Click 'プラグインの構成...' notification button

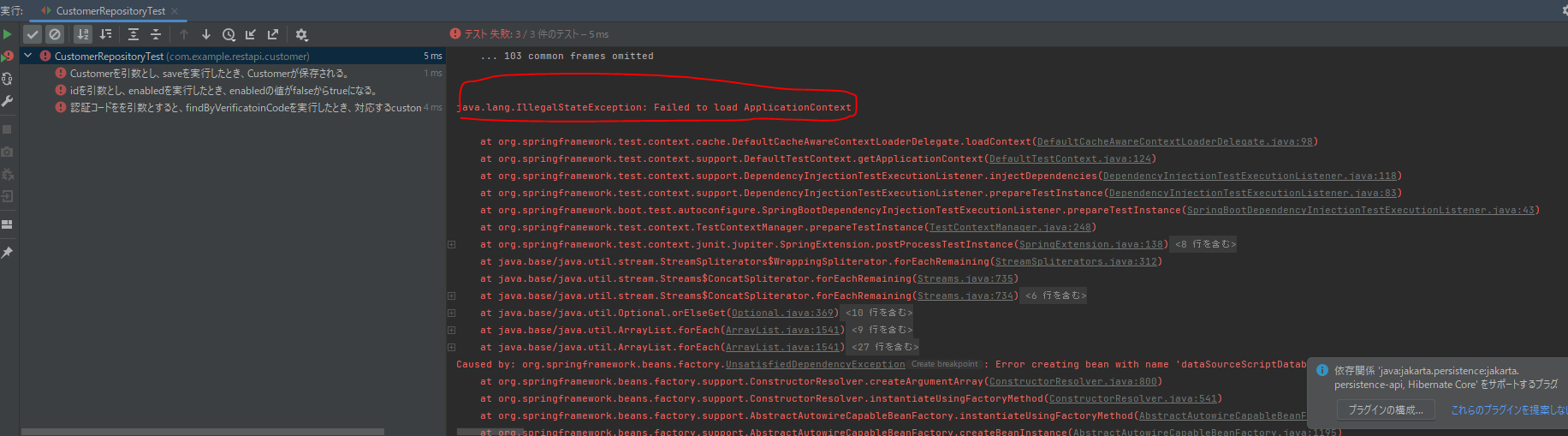1386,410
